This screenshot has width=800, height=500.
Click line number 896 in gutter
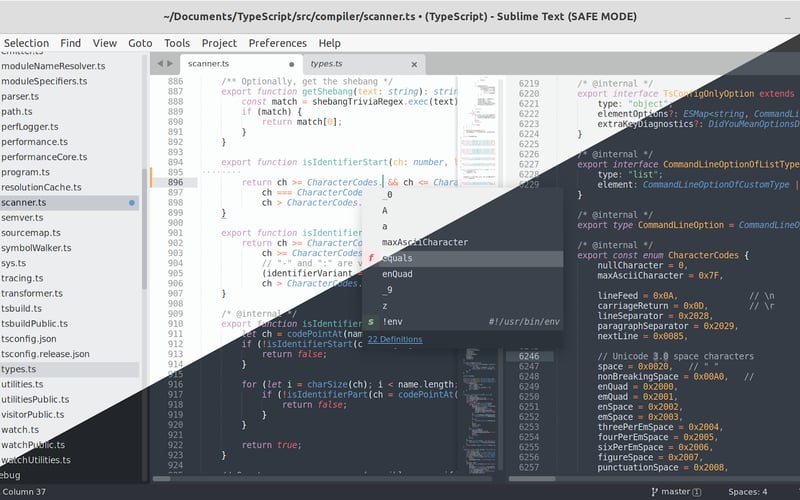(175, 182)
